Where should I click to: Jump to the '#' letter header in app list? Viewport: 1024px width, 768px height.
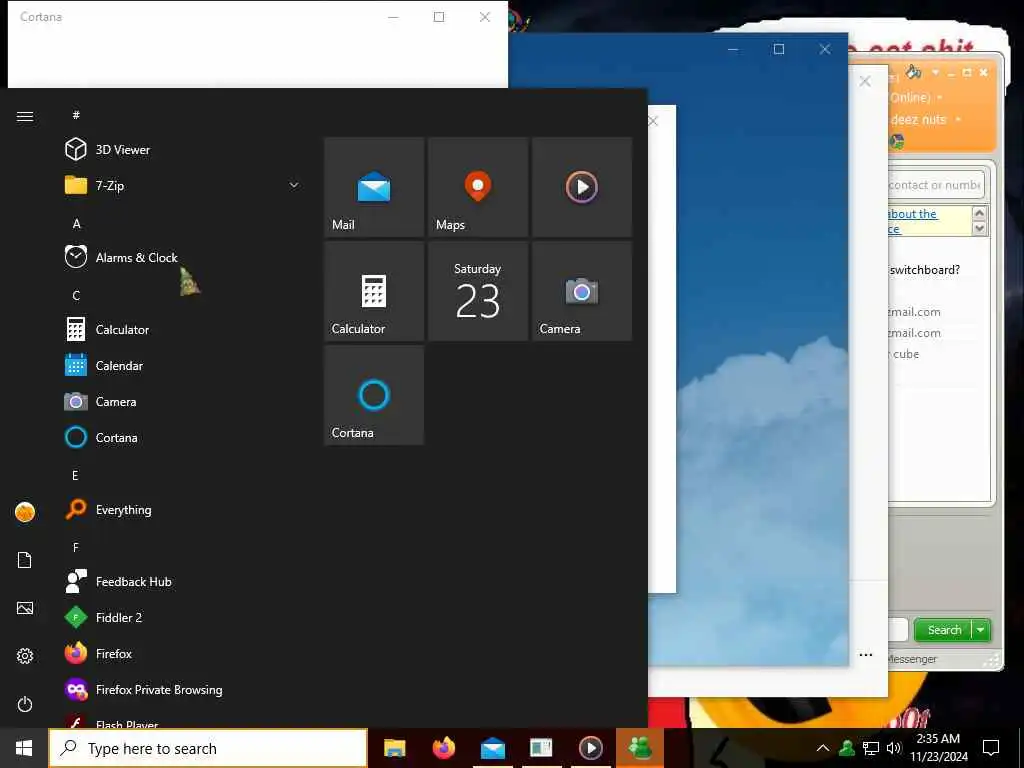tap(76, 115)
